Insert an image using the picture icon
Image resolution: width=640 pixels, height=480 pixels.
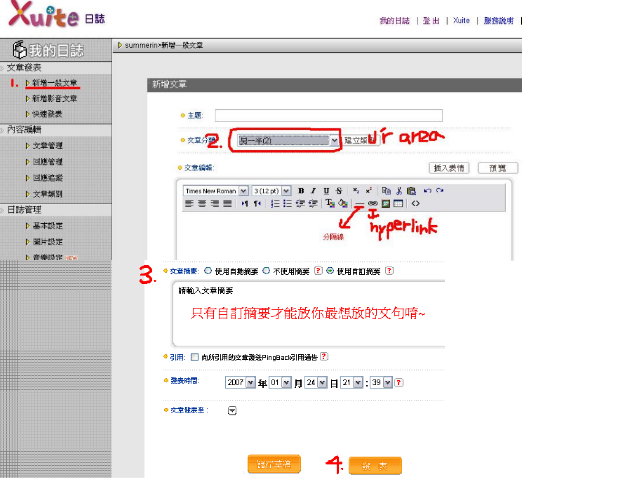coord(385,203)
